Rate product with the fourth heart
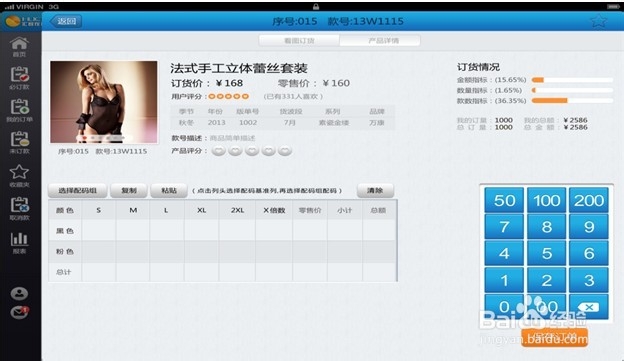Viewport: 624px width, 361px height. tap(269, 151)
